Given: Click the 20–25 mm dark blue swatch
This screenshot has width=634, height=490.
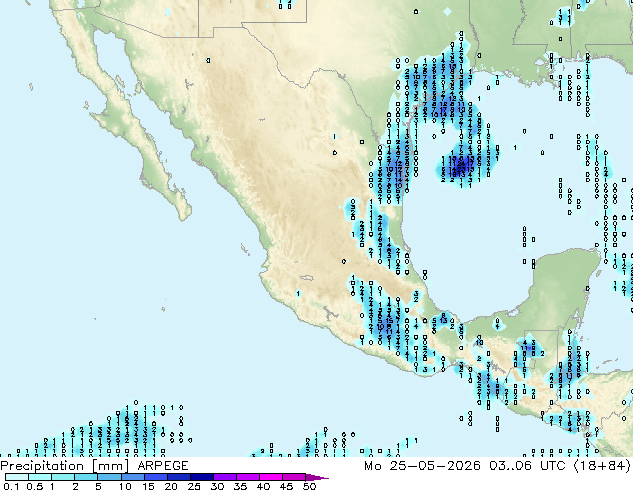Looking at the screenshot, I should tap(179, 477).
